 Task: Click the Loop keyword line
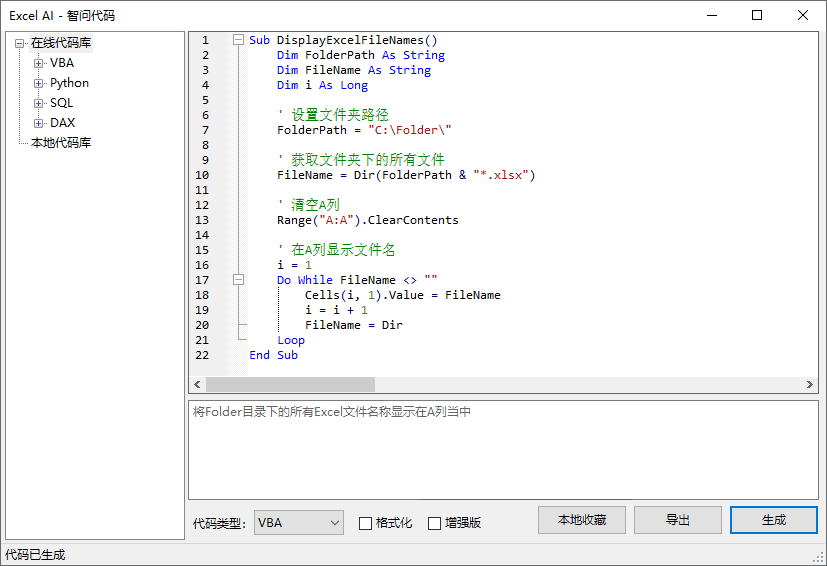(x=291, y=340)
